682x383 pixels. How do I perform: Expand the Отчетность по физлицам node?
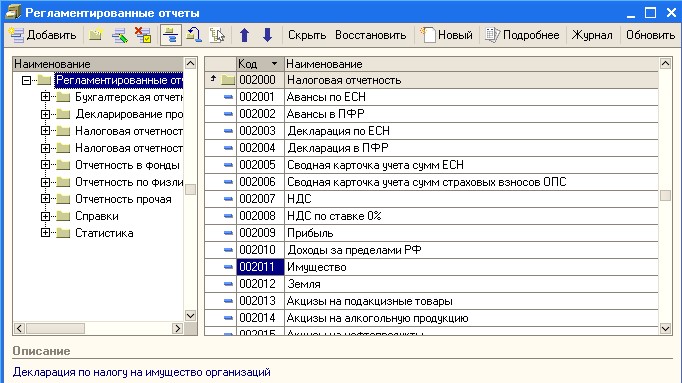coord(46,182)
